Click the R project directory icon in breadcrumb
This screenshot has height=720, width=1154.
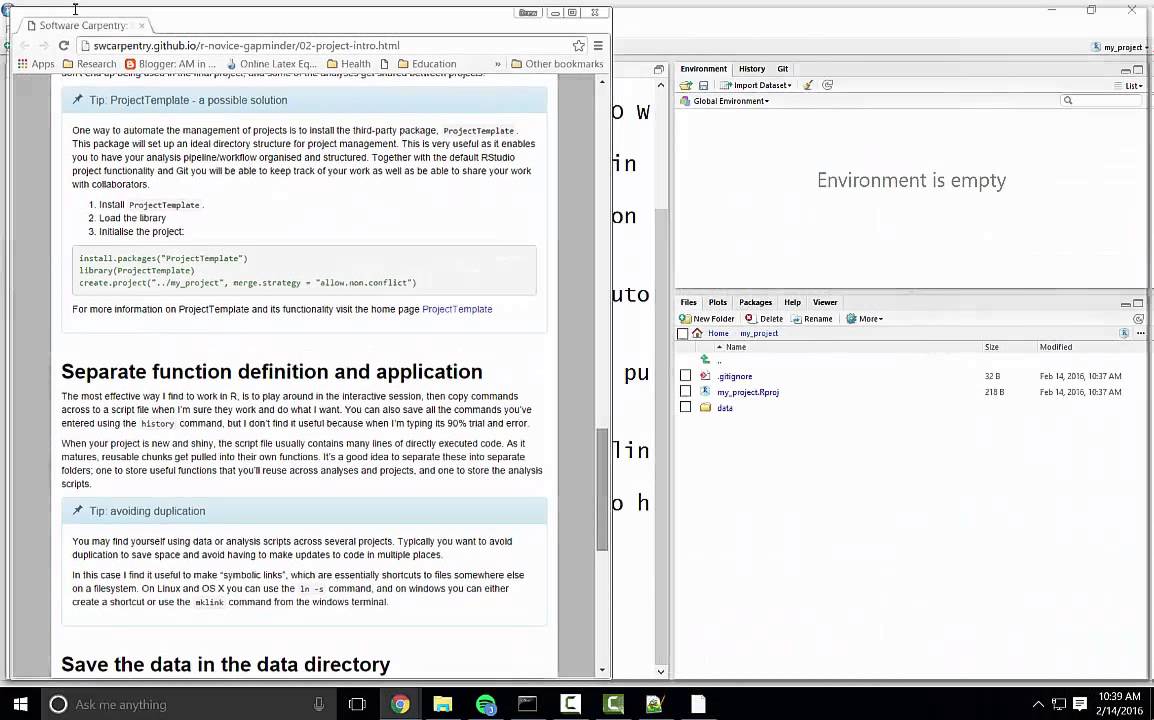point(1124,333)
